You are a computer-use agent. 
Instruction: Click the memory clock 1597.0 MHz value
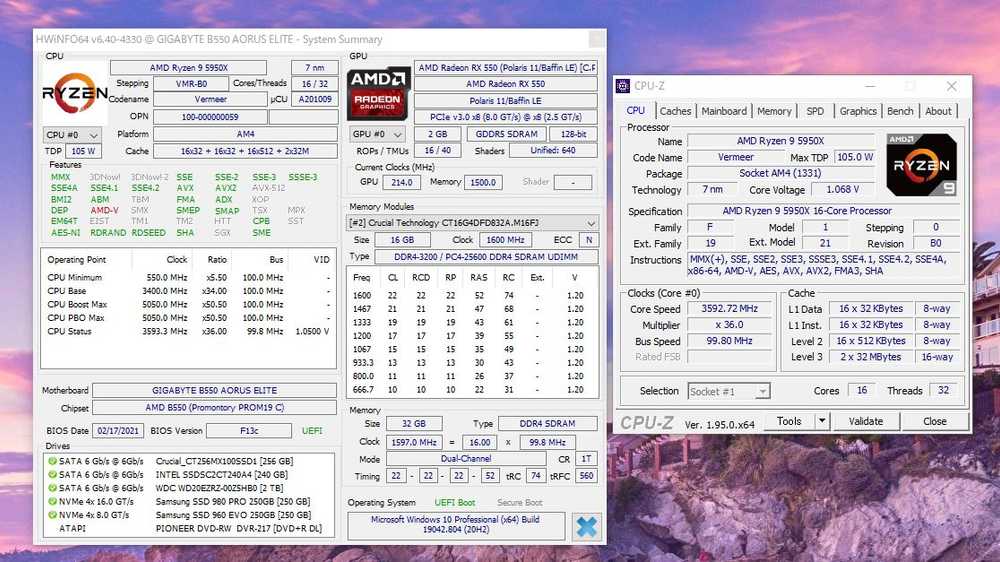[x=415, y=442]
